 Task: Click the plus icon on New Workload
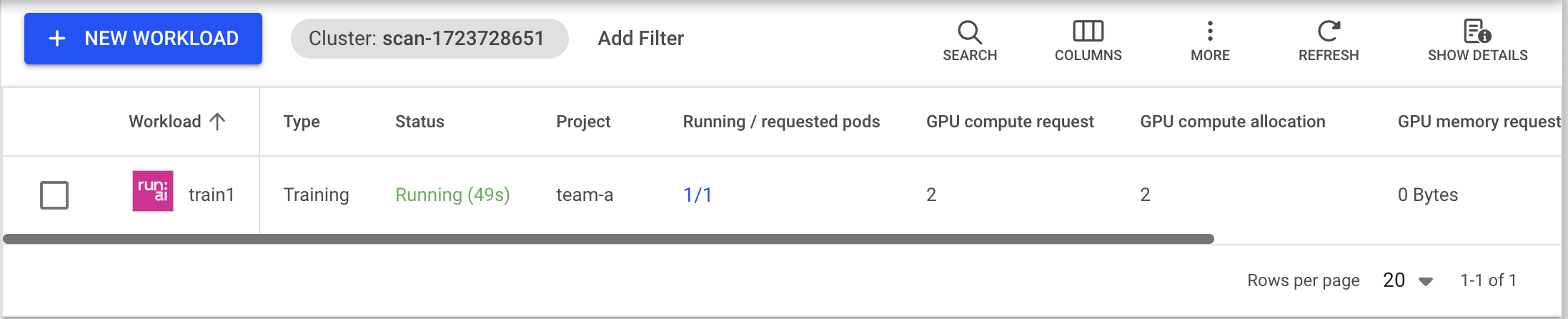click(x=57, y=39)
